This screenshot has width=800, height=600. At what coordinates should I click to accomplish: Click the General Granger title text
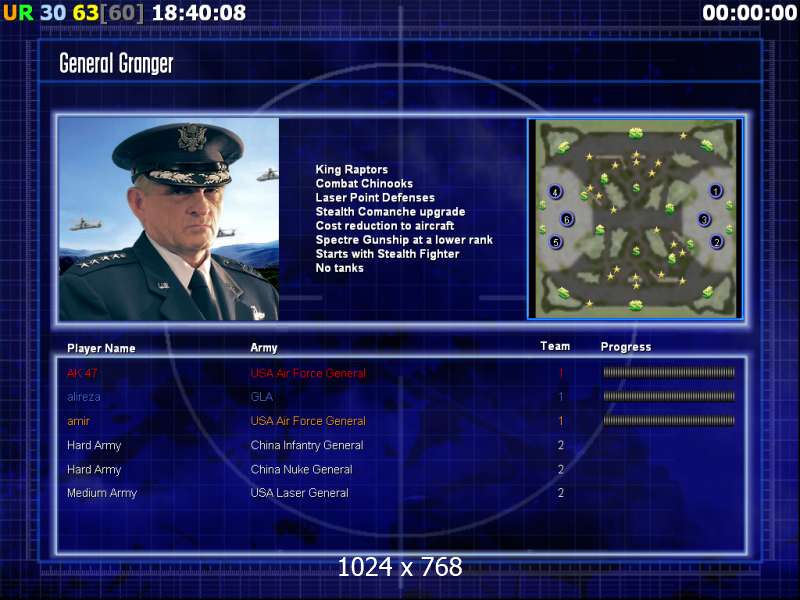pyautogui.click(x=116, y=64)
